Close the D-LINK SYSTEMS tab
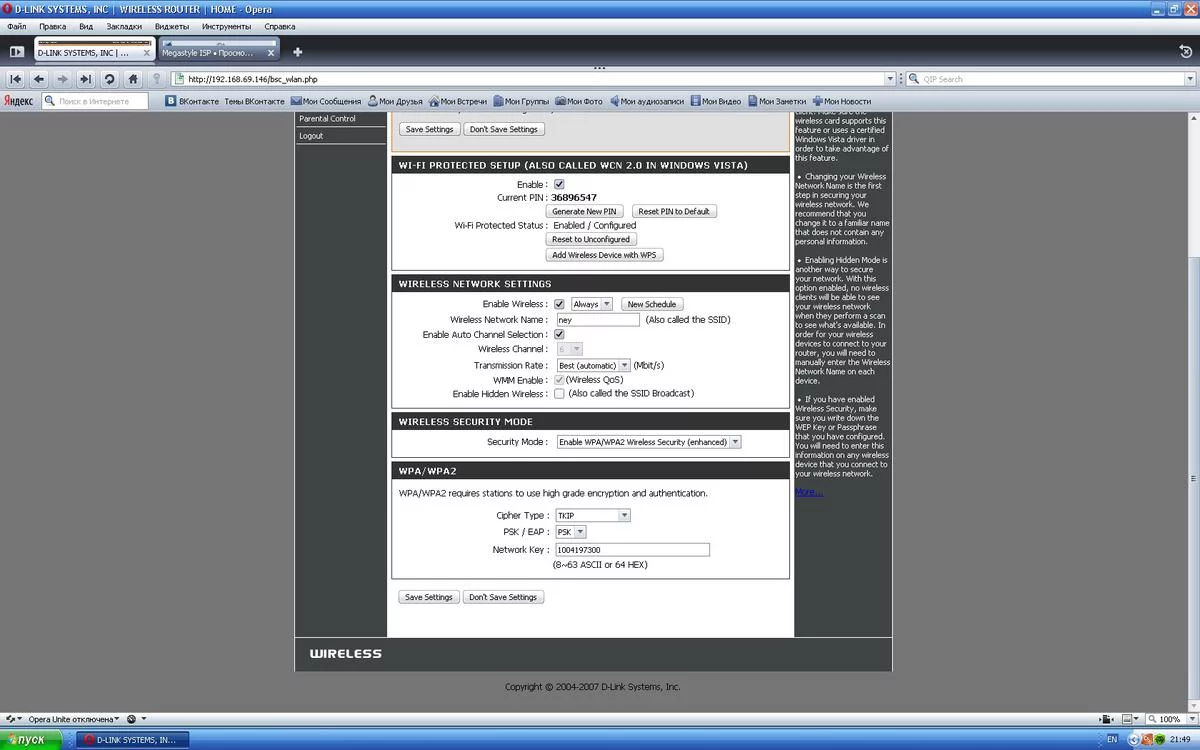 tap(145, 52)
